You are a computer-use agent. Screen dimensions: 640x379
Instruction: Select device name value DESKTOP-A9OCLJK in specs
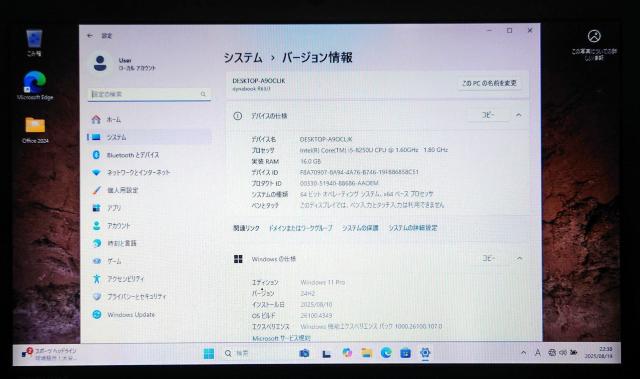326,139
